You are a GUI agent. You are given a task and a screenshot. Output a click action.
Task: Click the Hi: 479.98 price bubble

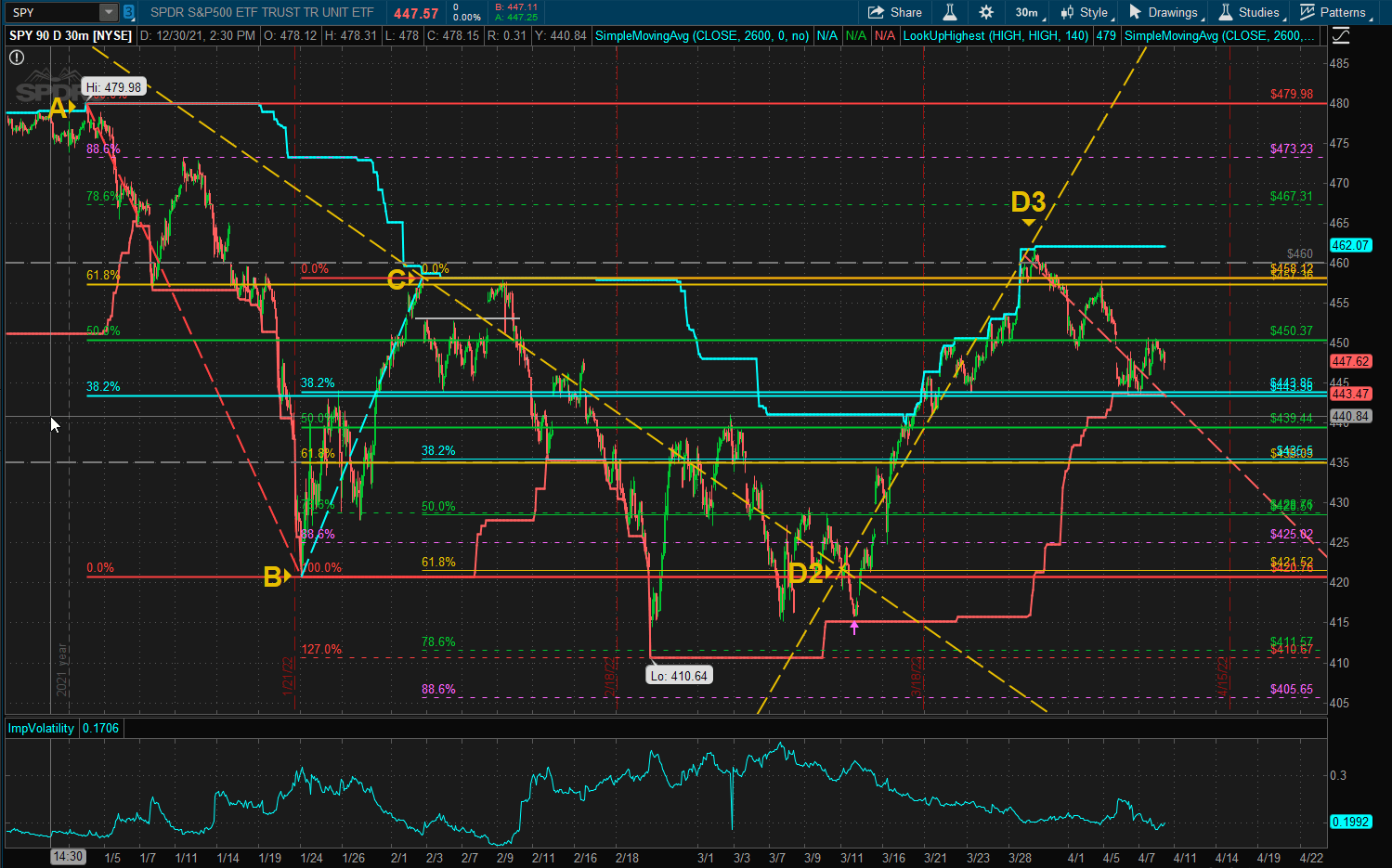pyautogui.click(x=113, y=87)
